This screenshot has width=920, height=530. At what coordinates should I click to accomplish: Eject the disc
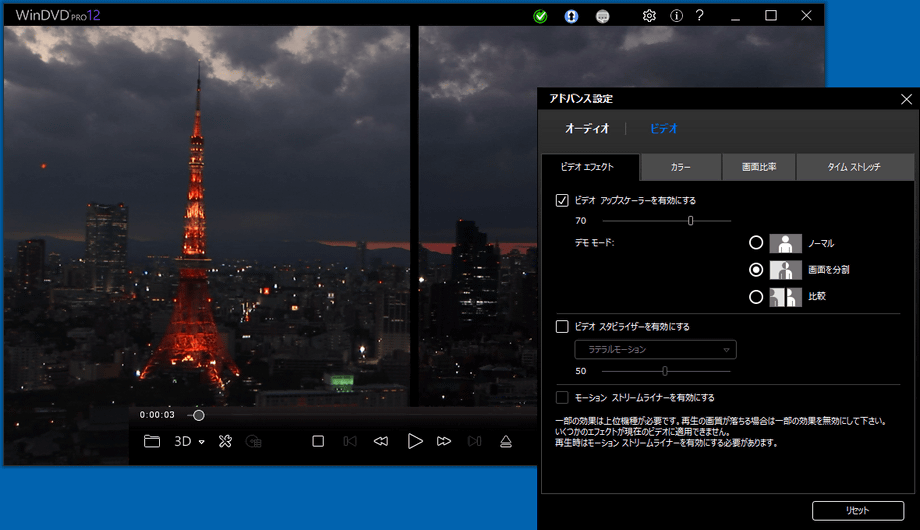[506, 441]
